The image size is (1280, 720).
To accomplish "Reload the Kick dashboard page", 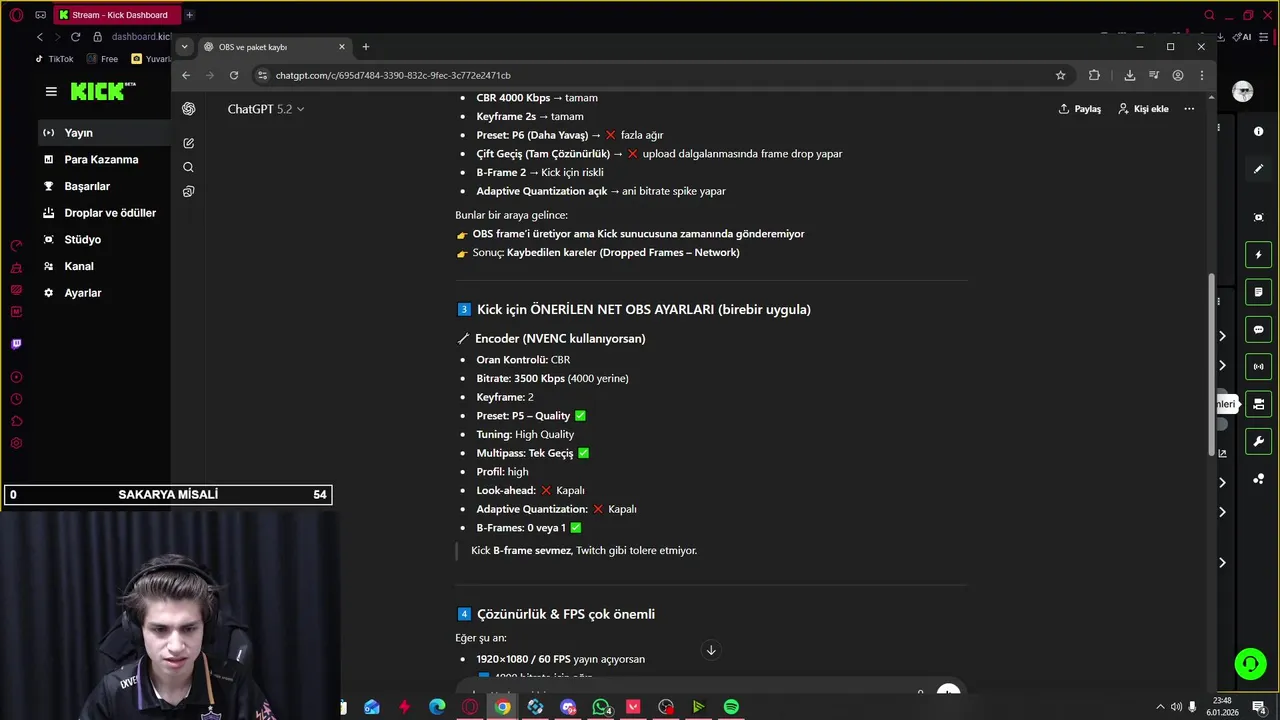I will point(75,37).
